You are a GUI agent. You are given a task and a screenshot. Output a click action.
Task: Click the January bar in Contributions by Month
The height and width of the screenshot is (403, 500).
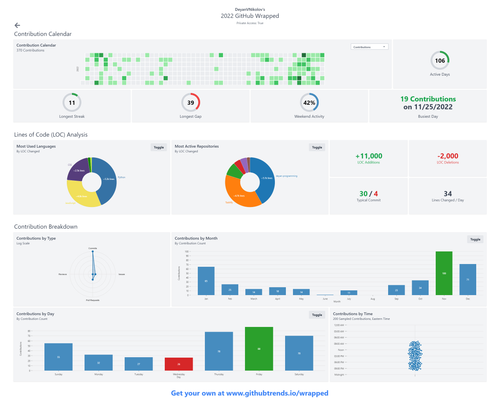[206, 281]
